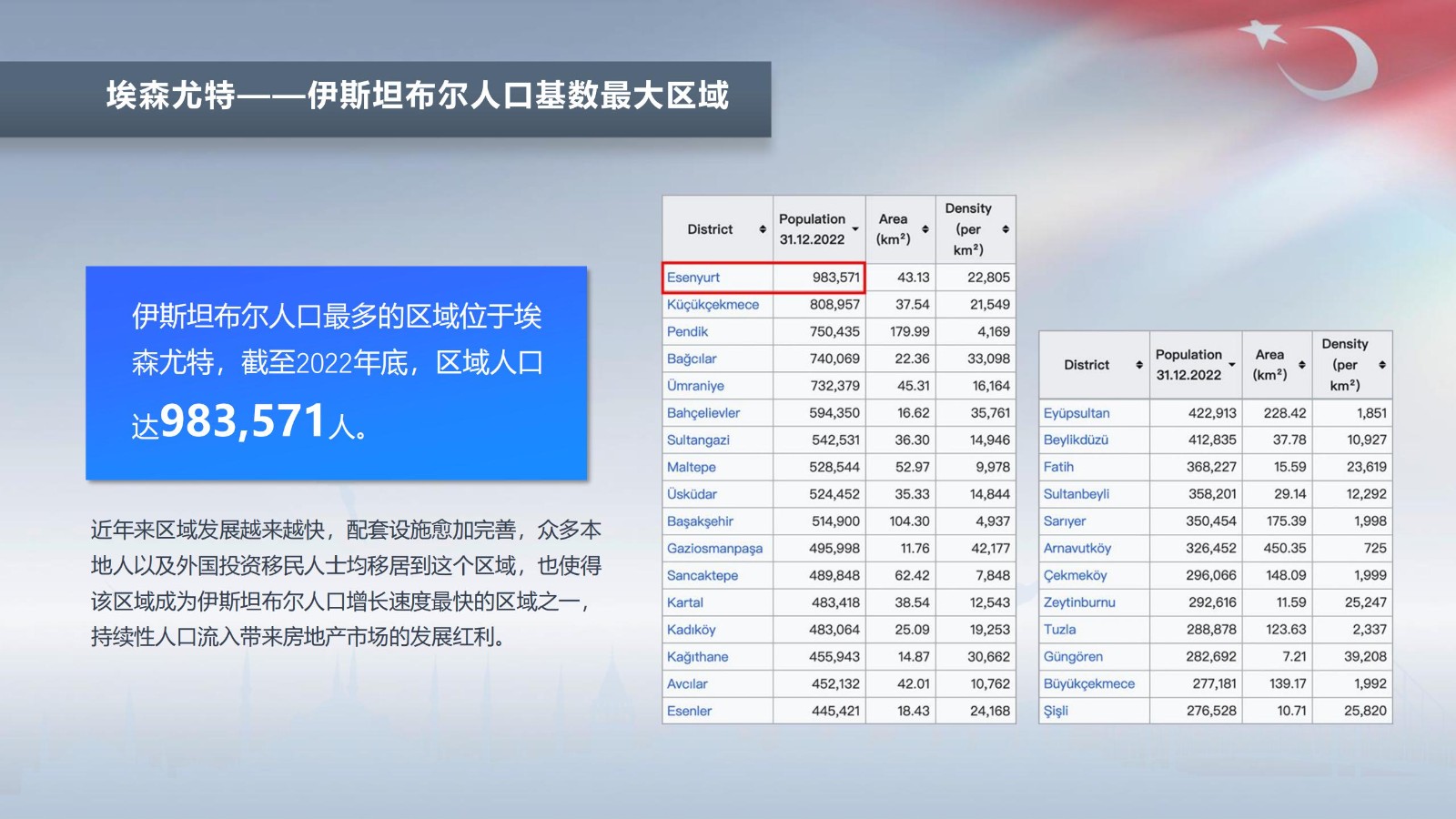Open the Küçükçekmece district link
1456x819 pixels.
[713, 305]
